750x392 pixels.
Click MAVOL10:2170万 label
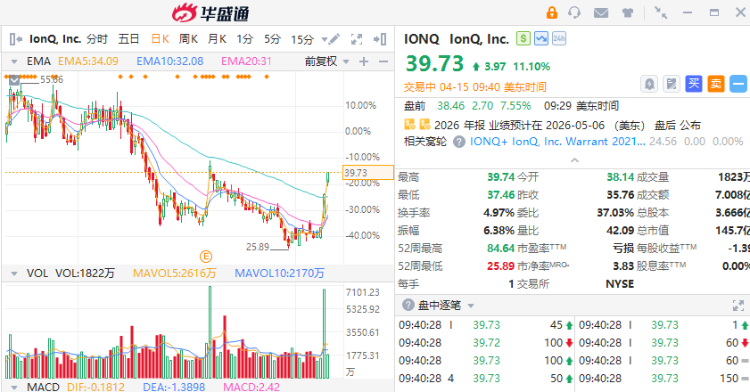point(279,273)
